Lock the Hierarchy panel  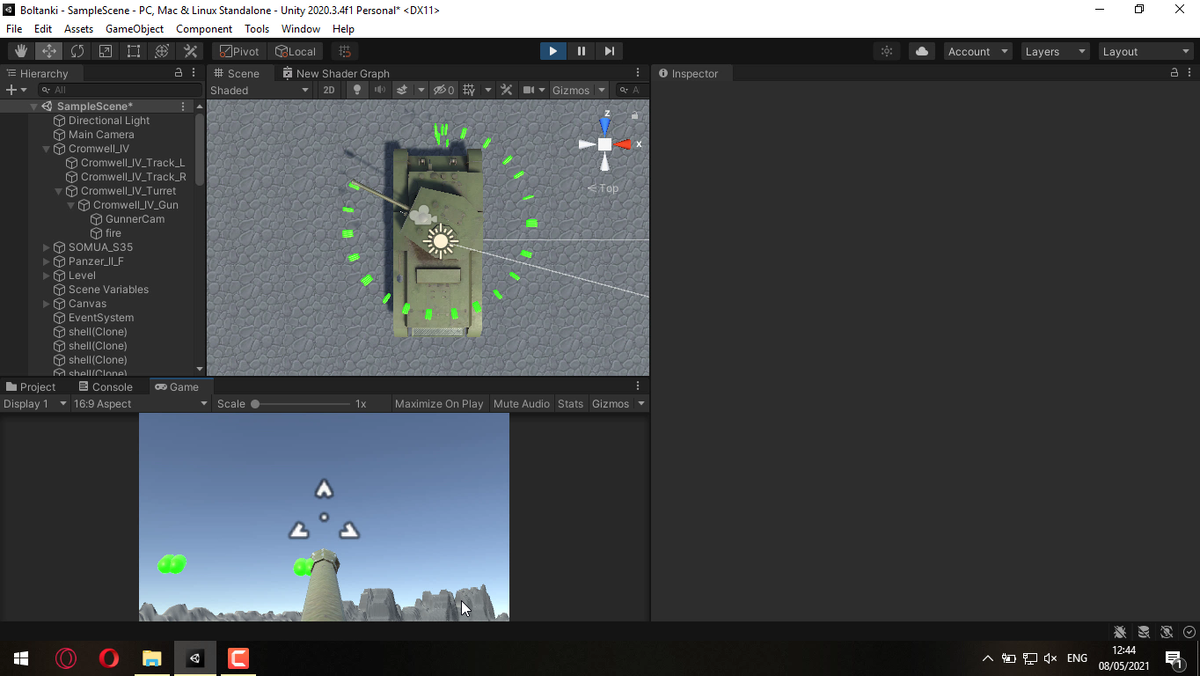click(179, 73)
